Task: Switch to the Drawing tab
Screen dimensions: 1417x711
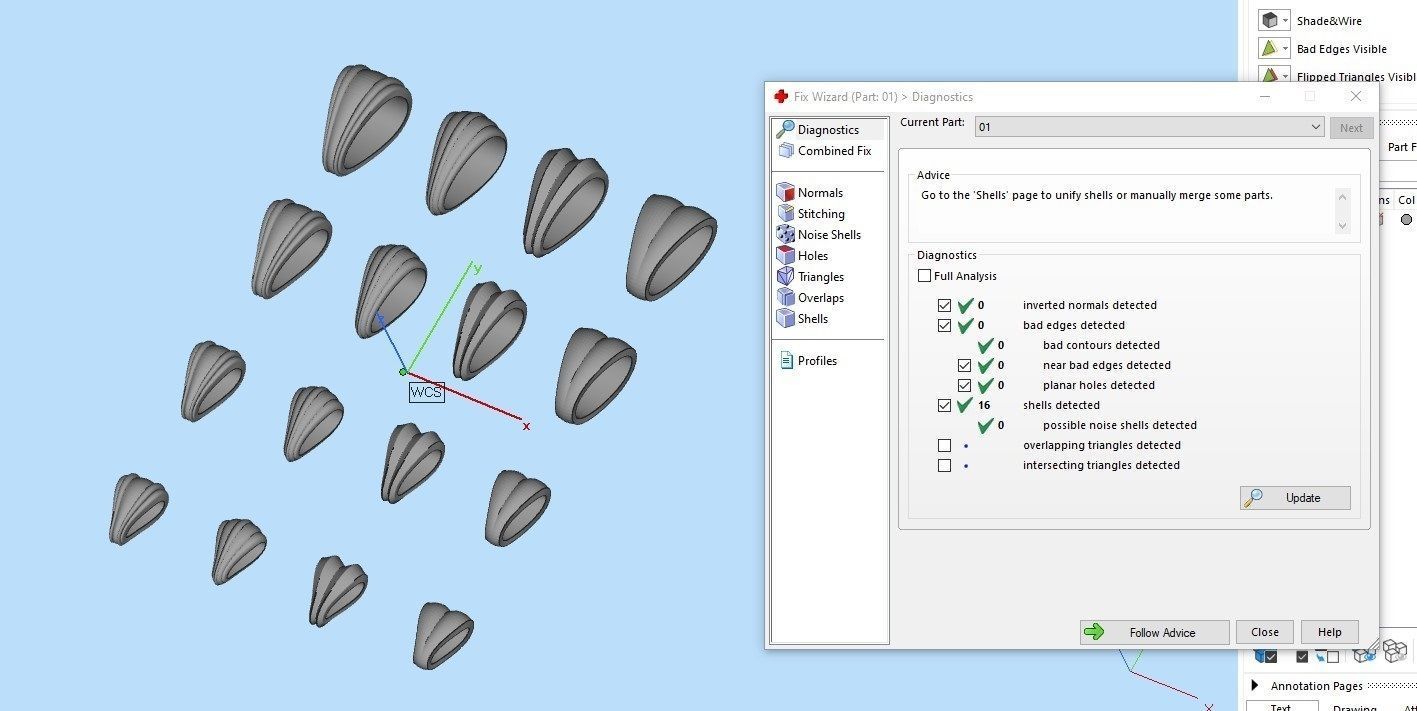Action: point(1354,708)
